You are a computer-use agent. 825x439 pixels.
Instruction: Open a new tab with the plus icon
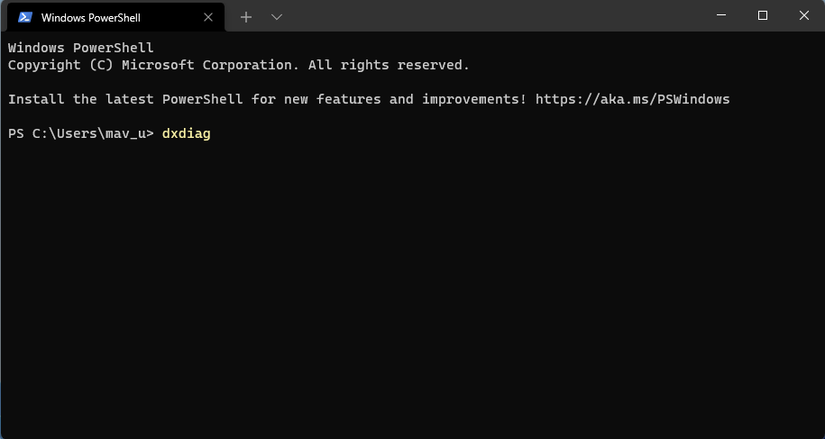(246, 17)
